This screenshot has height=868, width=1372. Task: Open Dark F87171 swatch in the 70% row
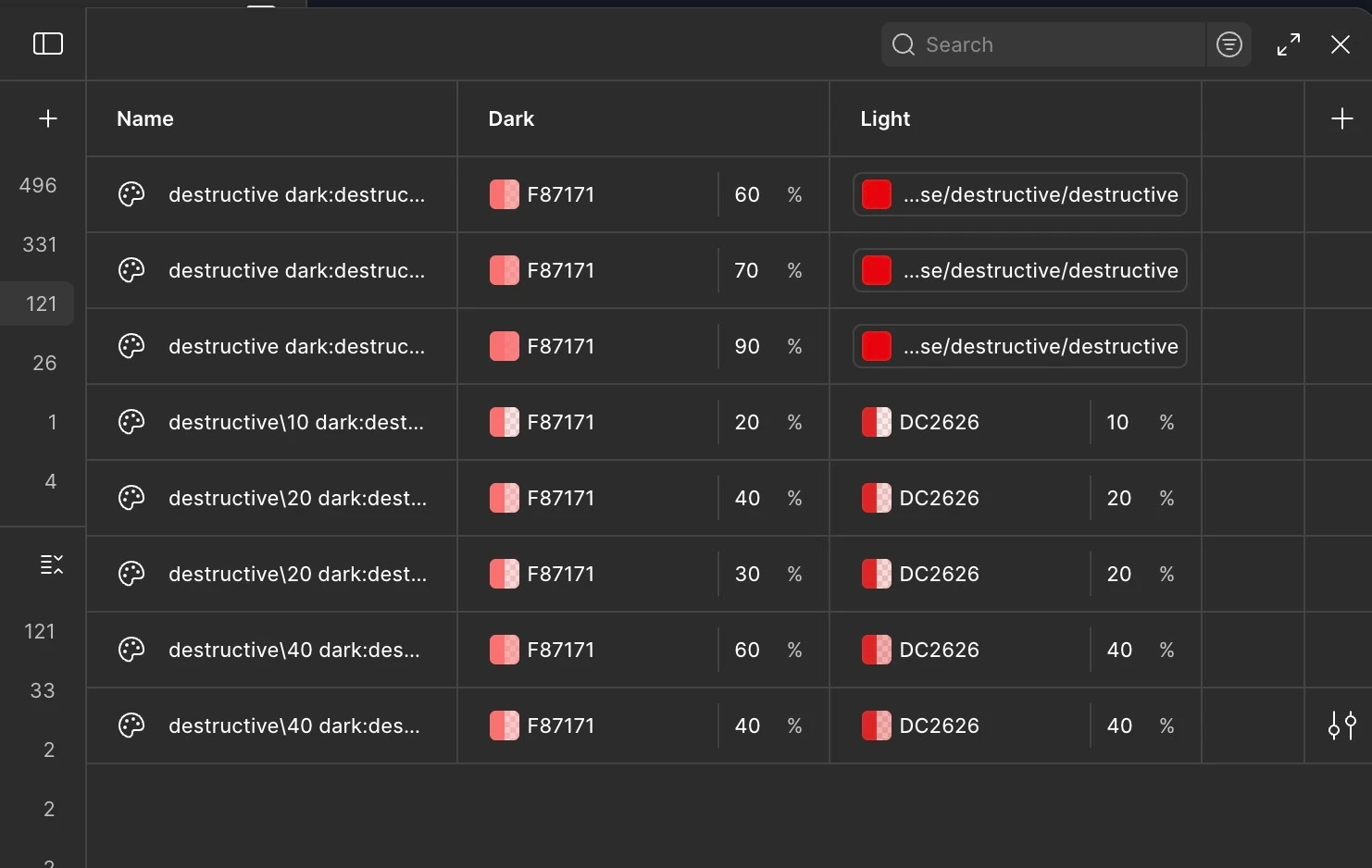pyautogui.click(x=505, y=270)
